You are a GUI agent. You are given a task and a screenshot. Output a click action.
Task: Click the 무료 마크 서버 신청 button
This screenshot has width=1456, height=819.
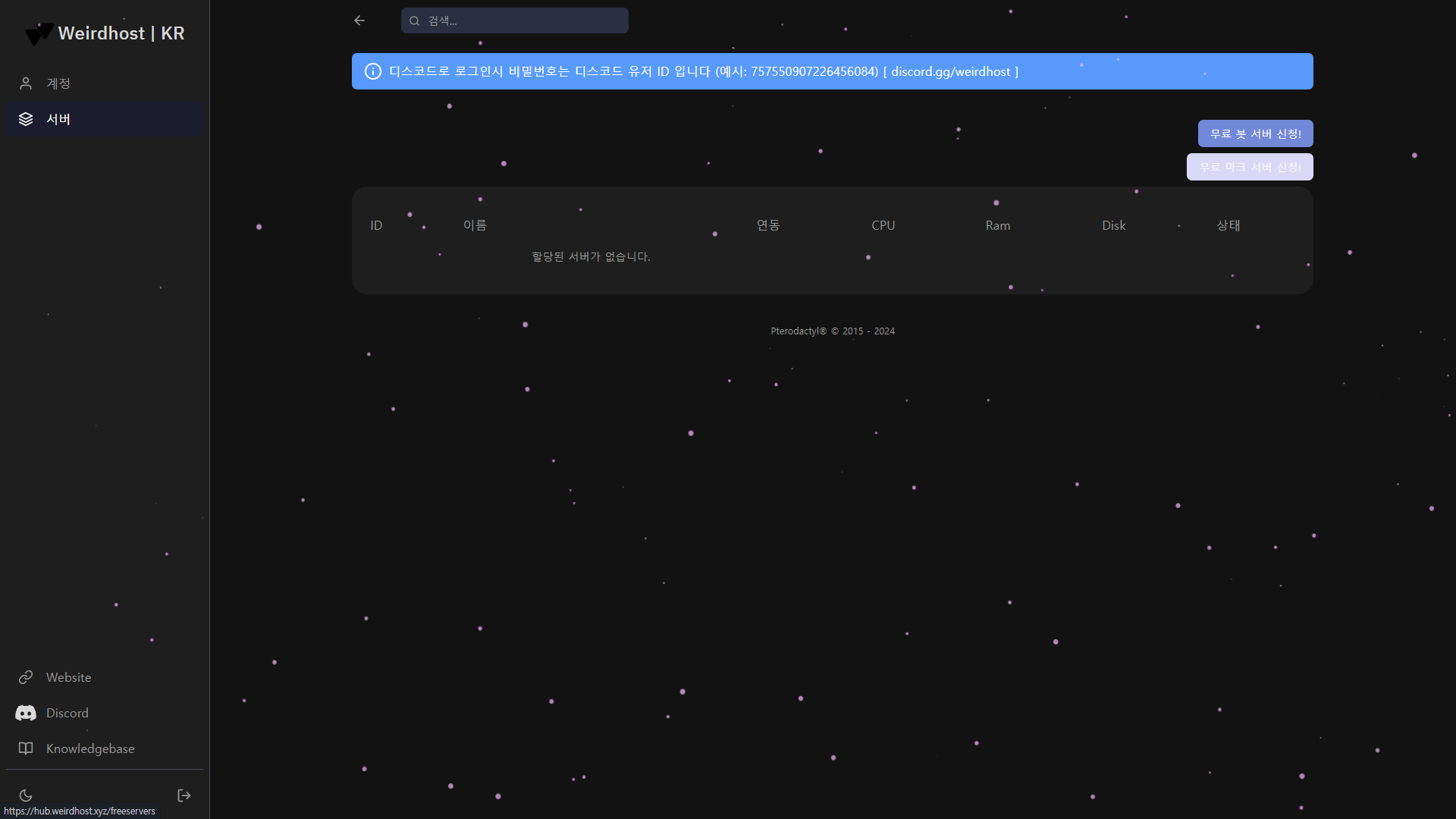pyautogui.click(x=1249, y=167)
